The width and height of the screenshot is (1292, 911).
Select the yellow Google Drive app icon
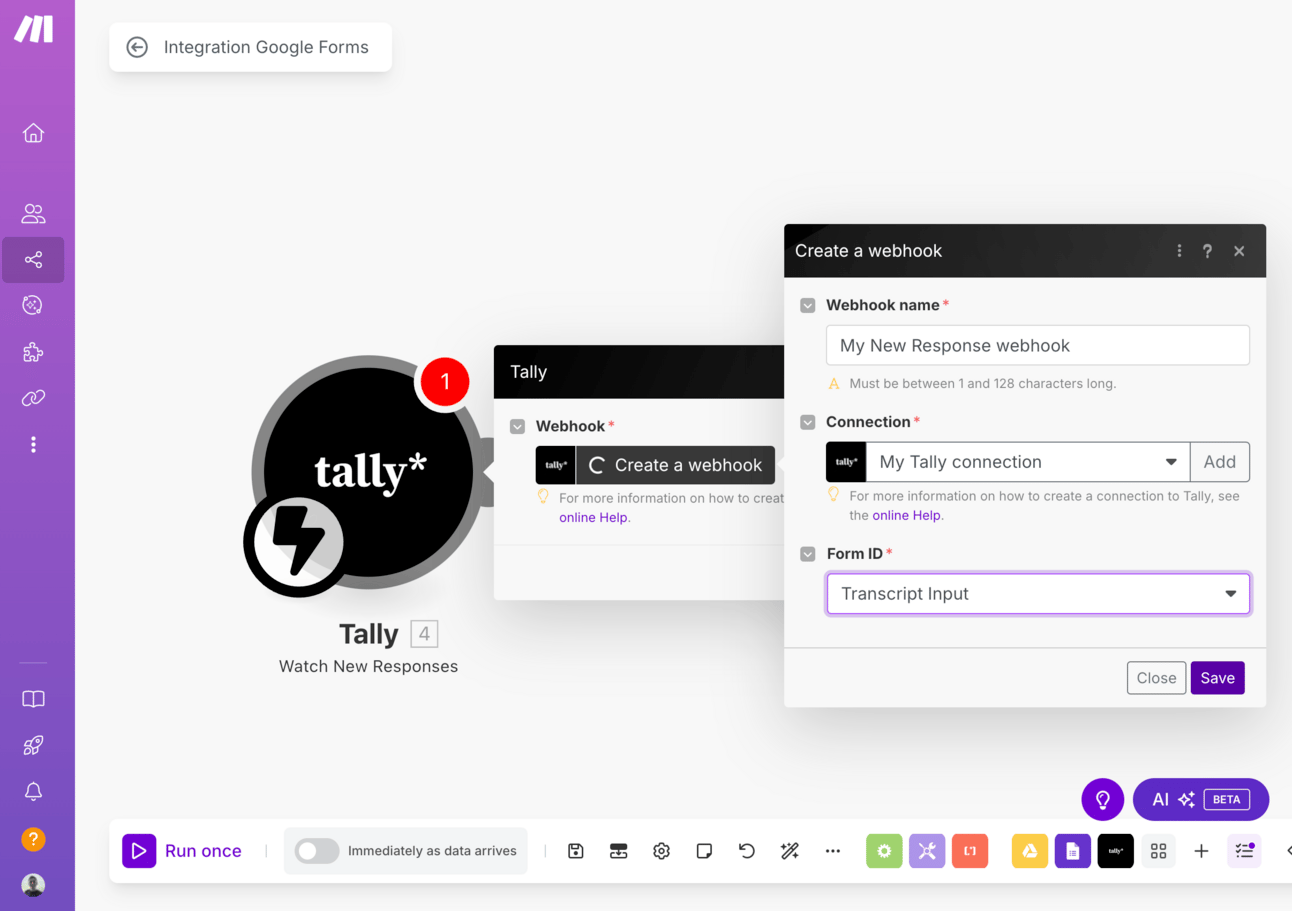1030,851
